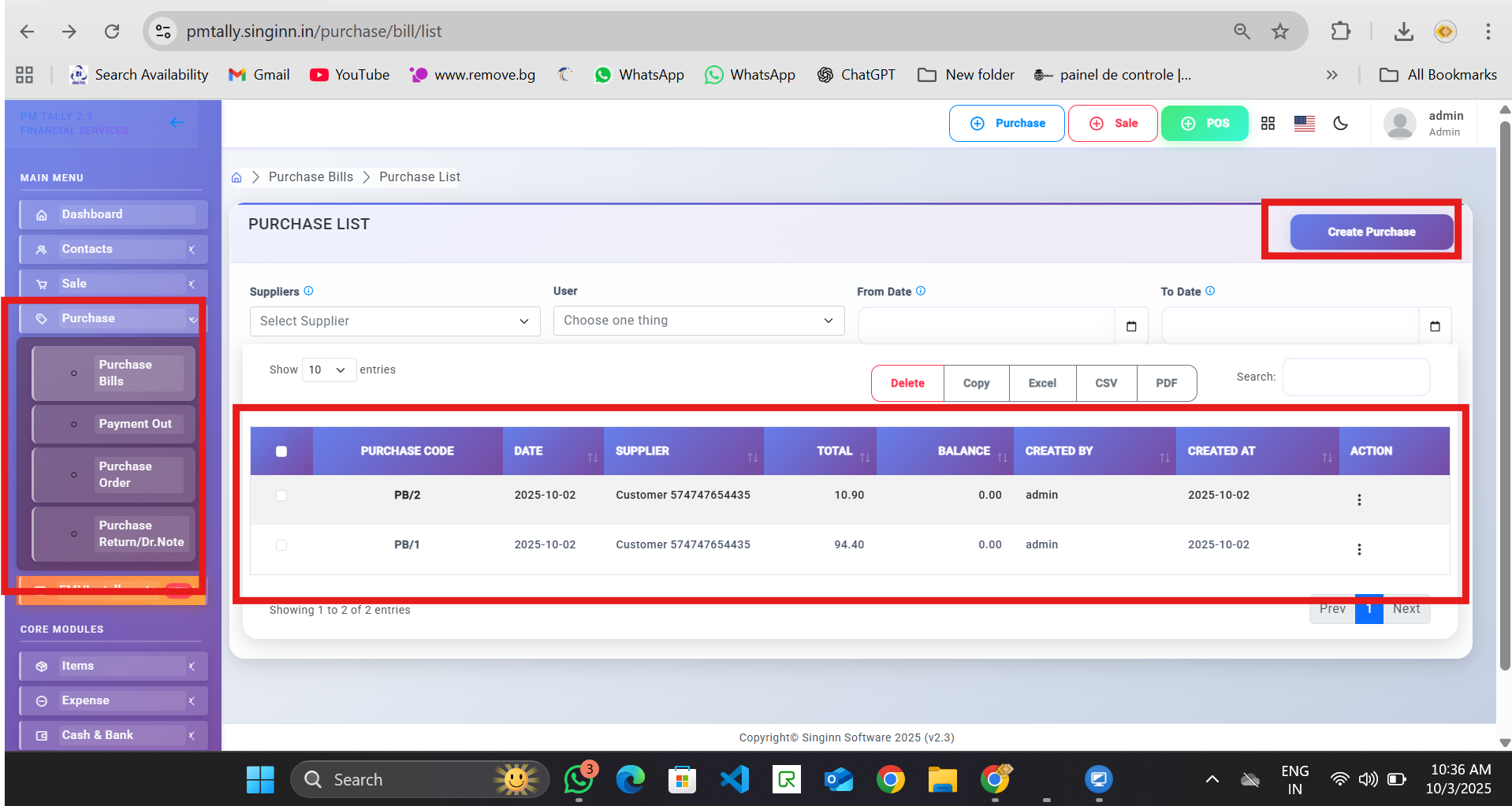Open From Date calendar picker icon
The height and width of the screenshot is (806, 1512).
tap(1131, 326)
